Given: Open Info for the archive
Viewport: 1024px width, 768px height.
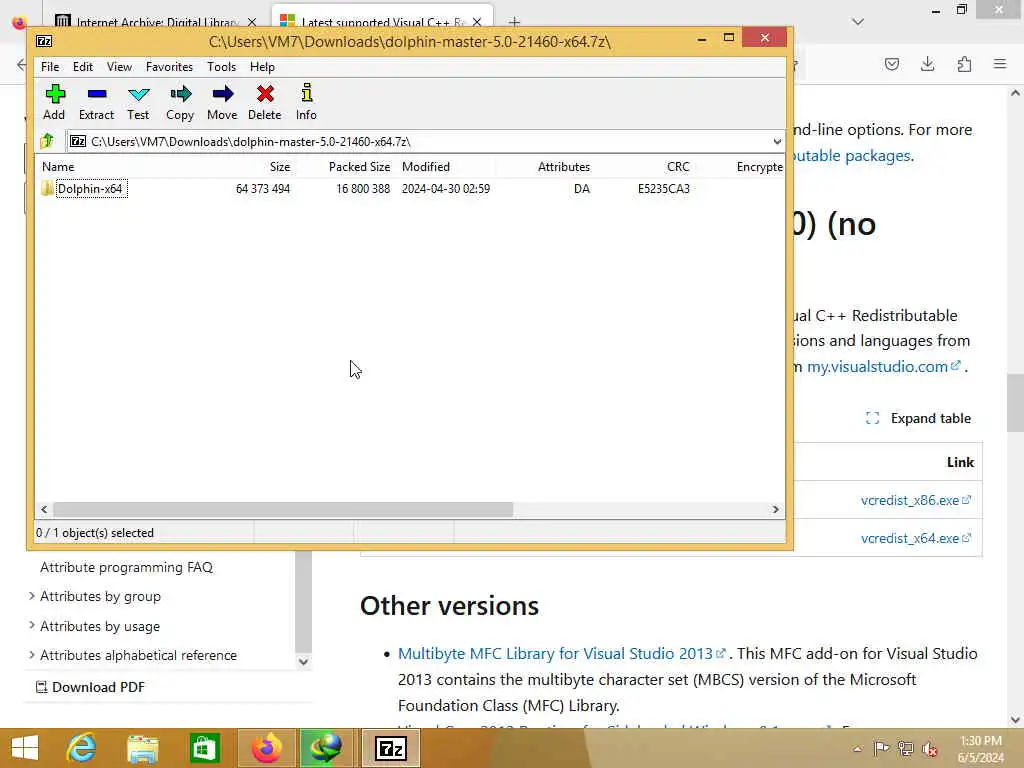Looking at the screenshot, I should pyautogui.click(x=306, y=102).
